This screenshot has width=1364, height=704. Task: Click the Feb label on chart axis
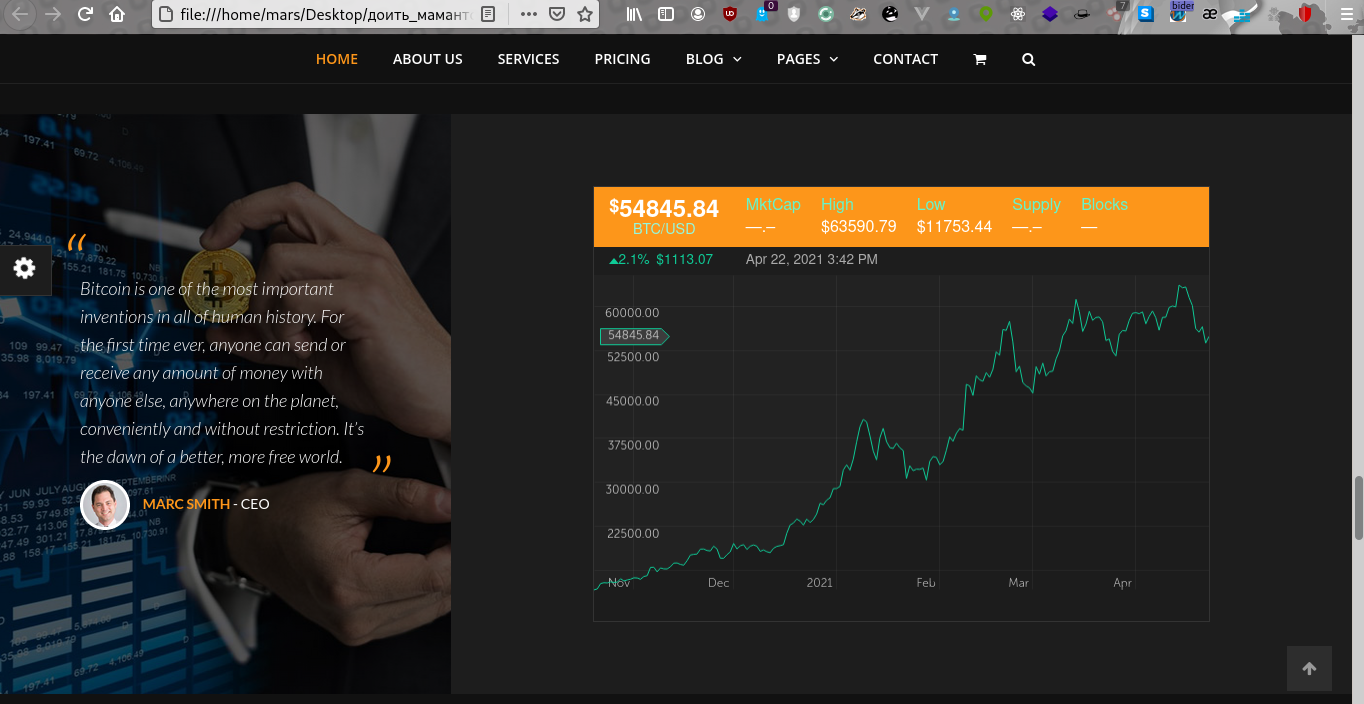coord(926,582)
